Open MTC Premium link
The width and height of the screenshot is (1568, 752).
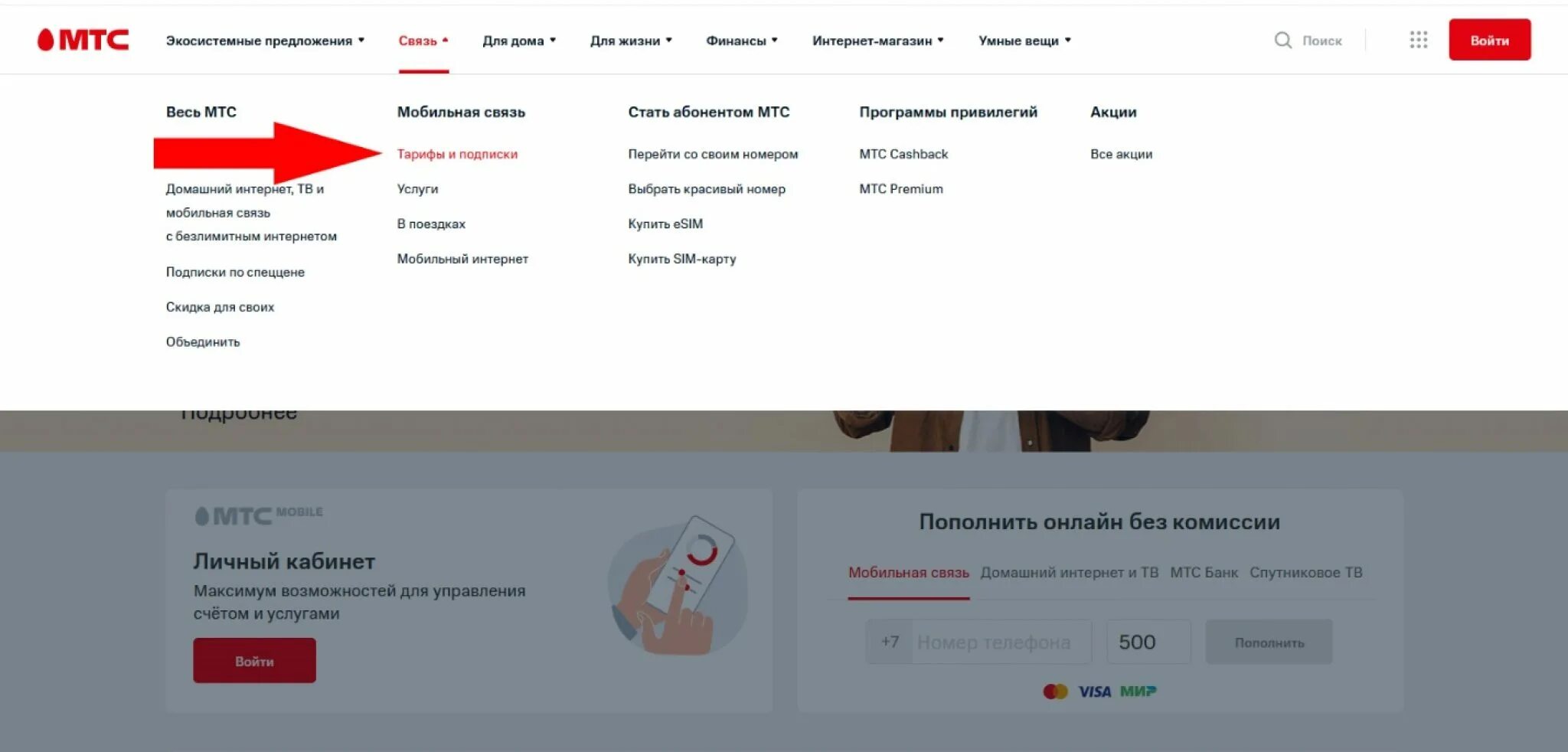(x=901, y=189)
